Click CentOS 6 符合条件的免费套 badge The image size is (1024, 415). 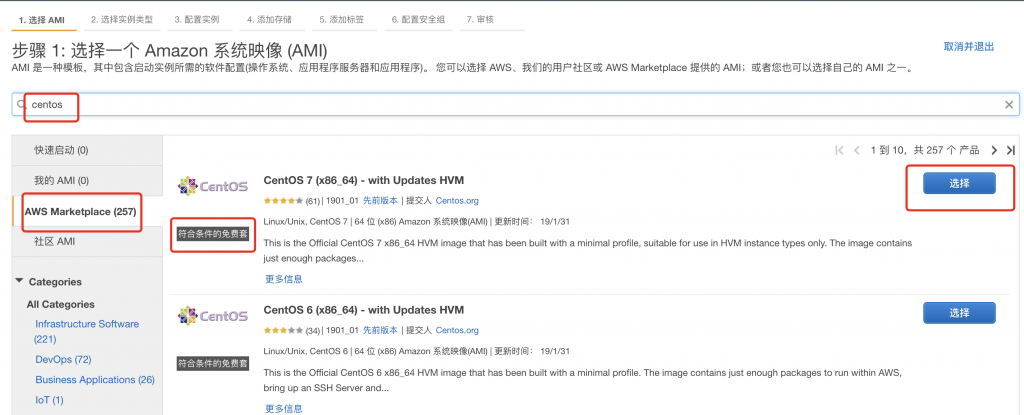pos(213,363)
